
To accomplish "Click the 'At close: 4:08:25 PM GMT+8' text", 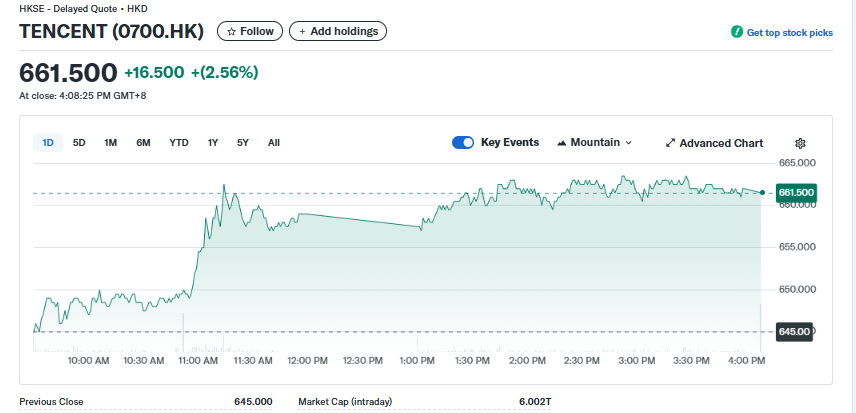I will [x=82, y=96].
